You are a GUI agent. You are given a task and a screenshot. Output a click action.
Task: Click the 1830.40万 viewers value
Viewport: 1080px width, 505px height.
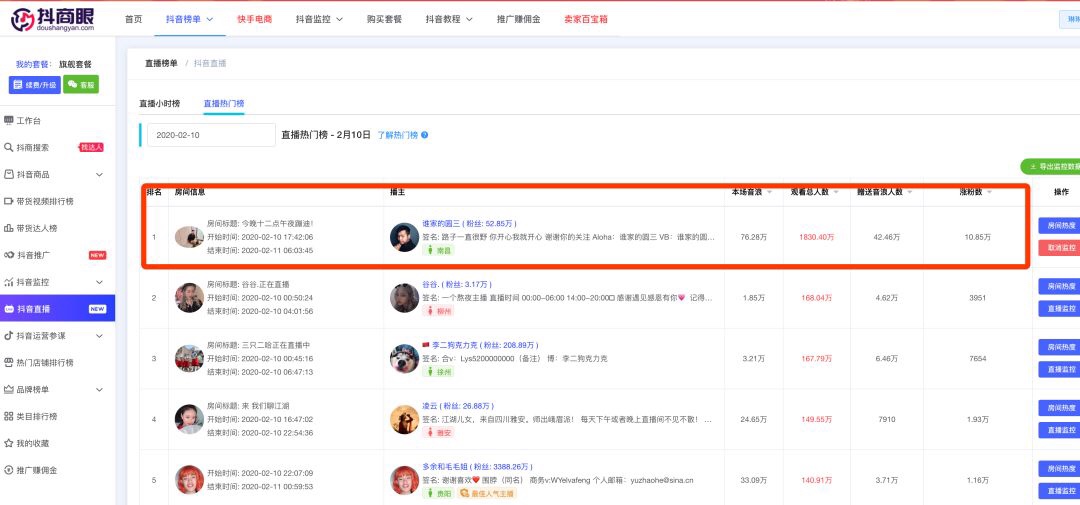816,237
